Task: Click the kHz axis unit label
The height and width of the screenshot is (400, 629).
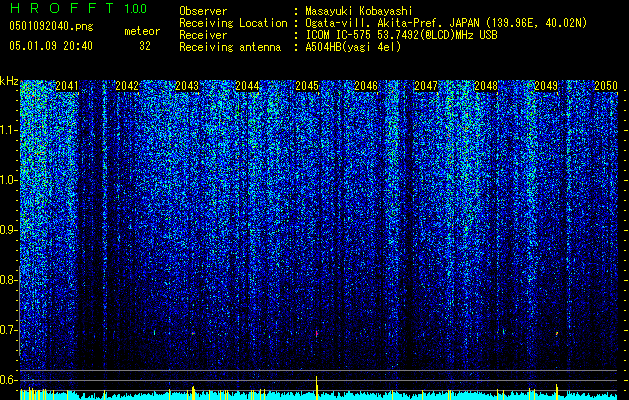Action: point(9,81)
